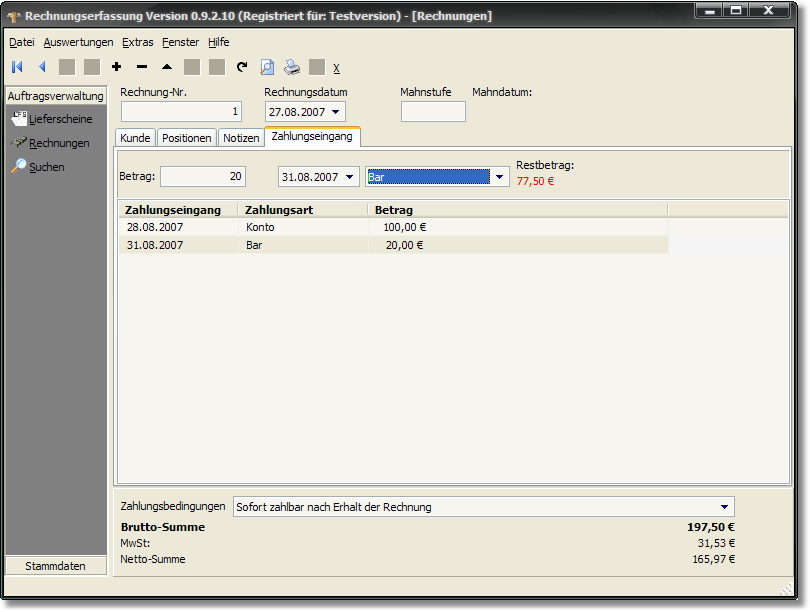810x612 pixels.
Task: Open the Zahlungsbedingungen dropdown
Action: (x=724, y=507)
